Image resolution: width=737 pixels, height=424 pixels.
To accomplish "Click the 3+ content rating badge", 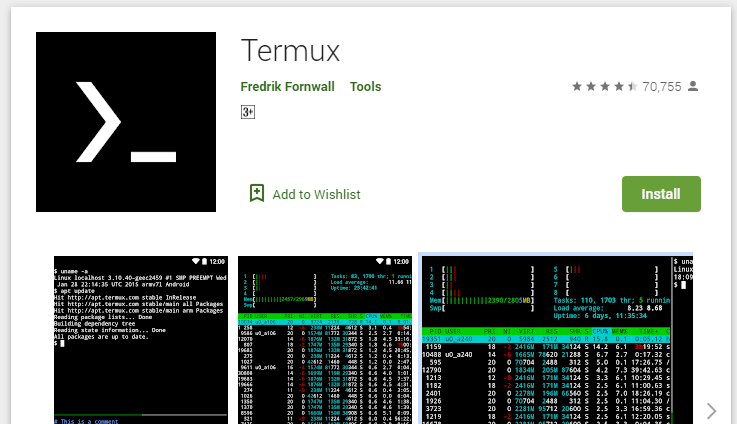I will click(248, 112).
